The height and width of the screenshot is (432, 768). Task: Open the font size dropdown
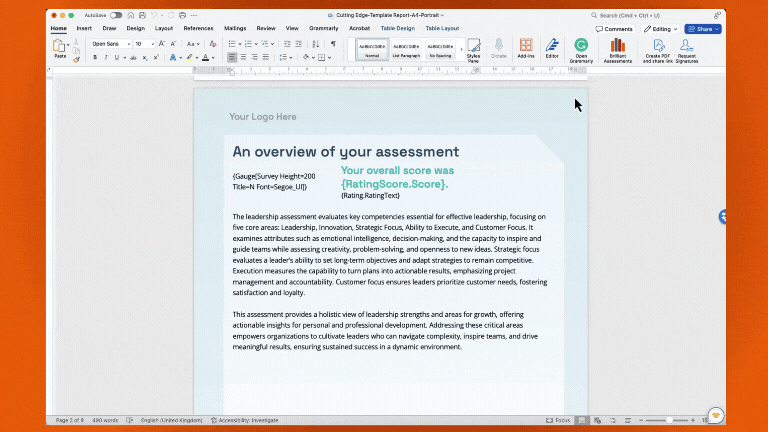tap(152, 44)
